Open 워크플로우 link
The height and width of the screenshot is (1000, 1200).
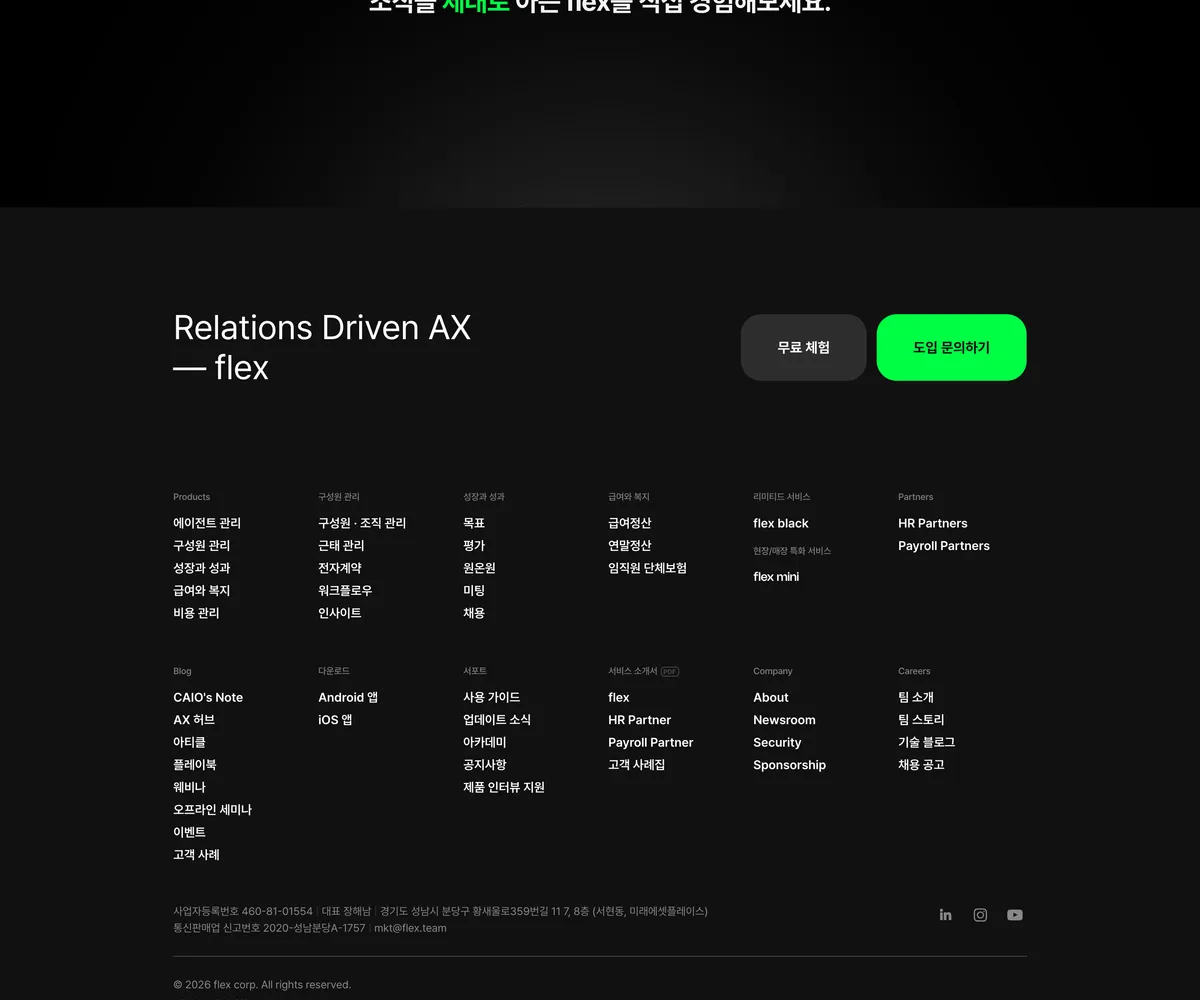[345, 591]
